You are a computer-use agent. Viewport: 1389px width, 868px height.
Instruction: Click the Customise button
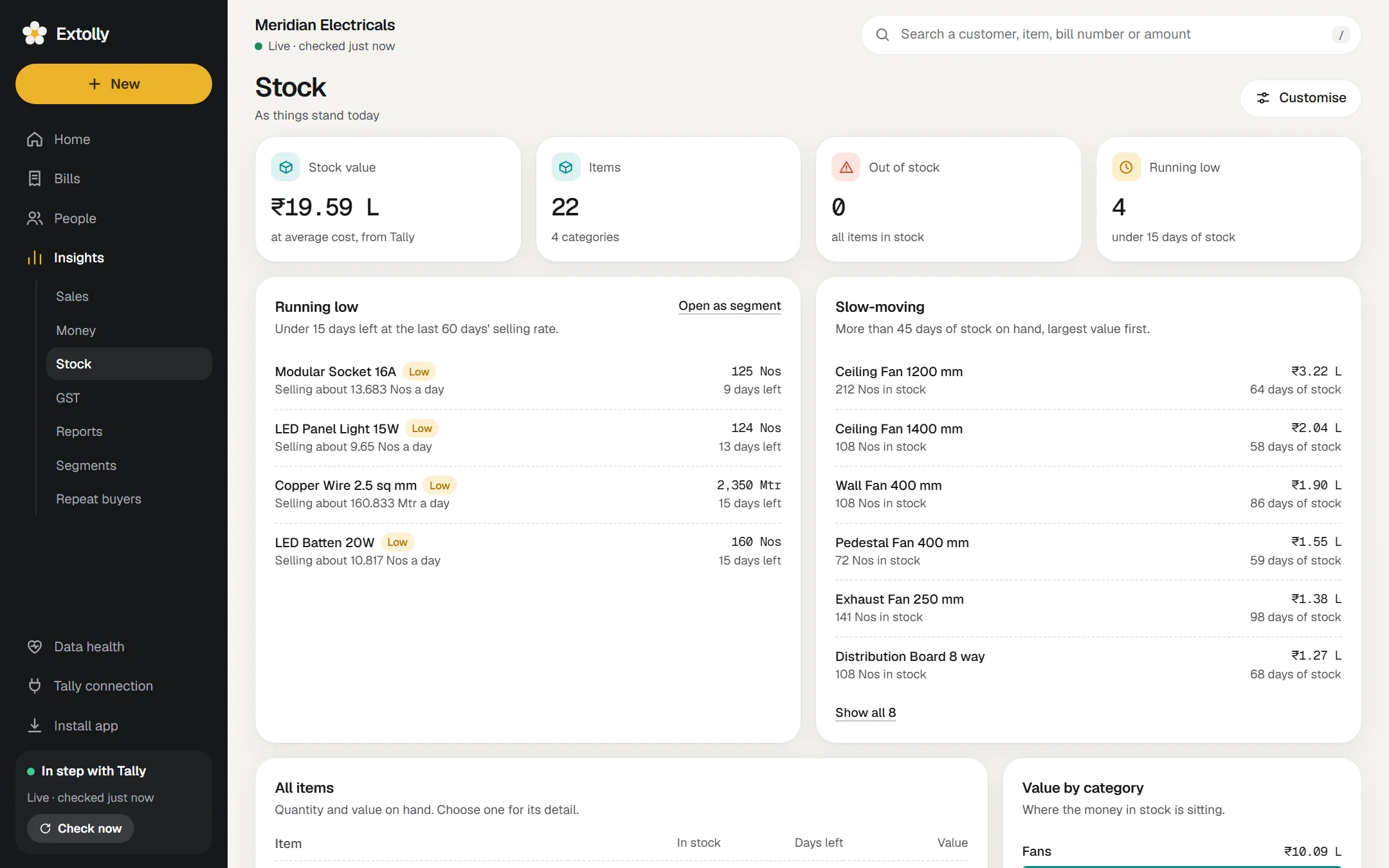point(1300,98)
